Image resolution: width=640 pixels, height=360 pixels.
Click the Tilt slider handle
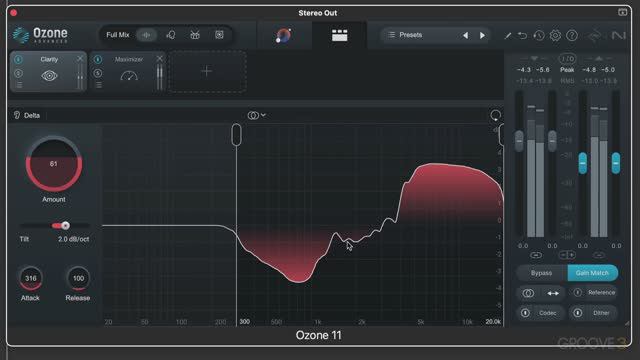[x=65, y=225]
